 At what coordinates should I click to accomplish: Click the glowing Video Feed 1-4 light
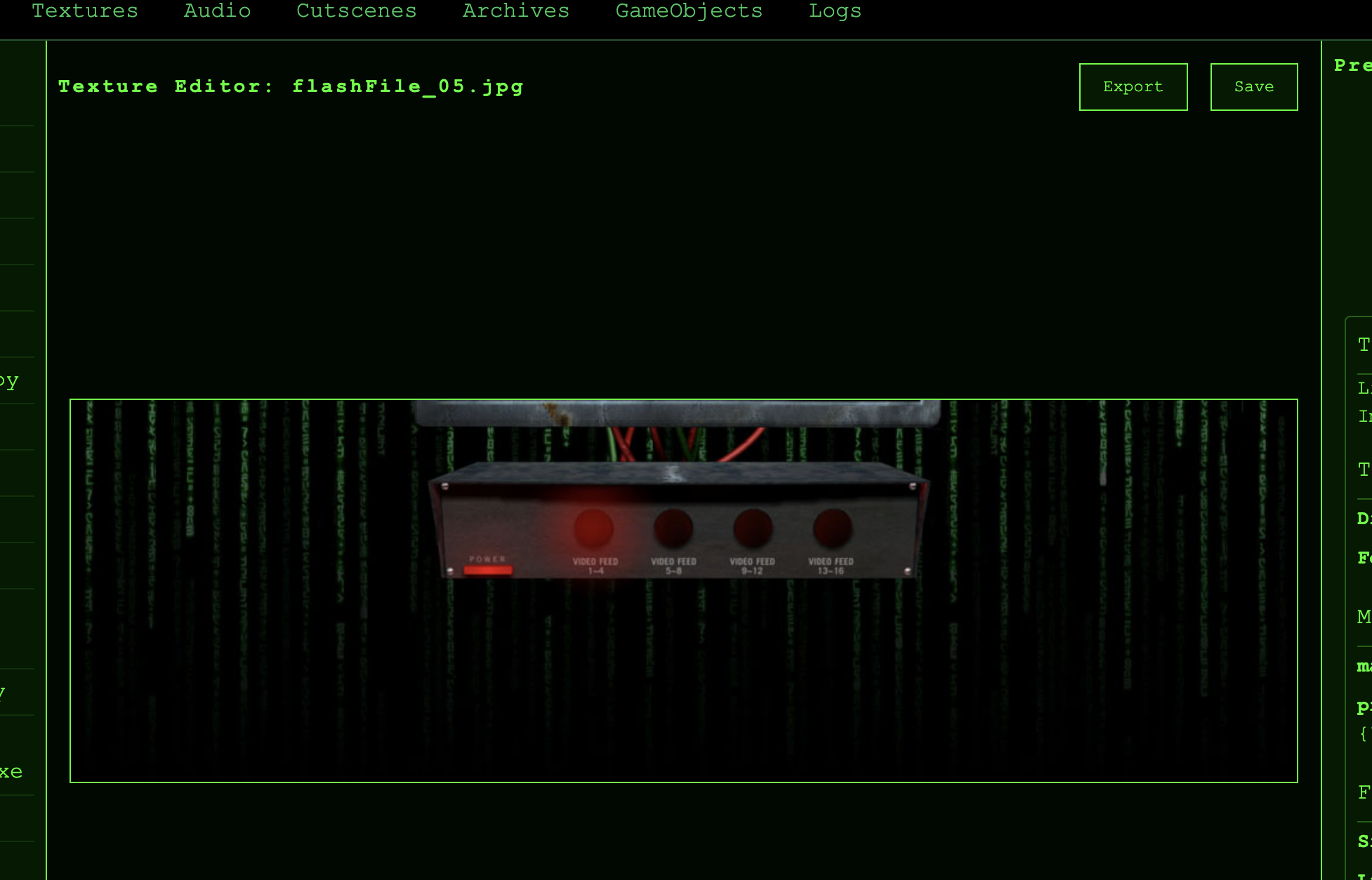tap(594, 528)
